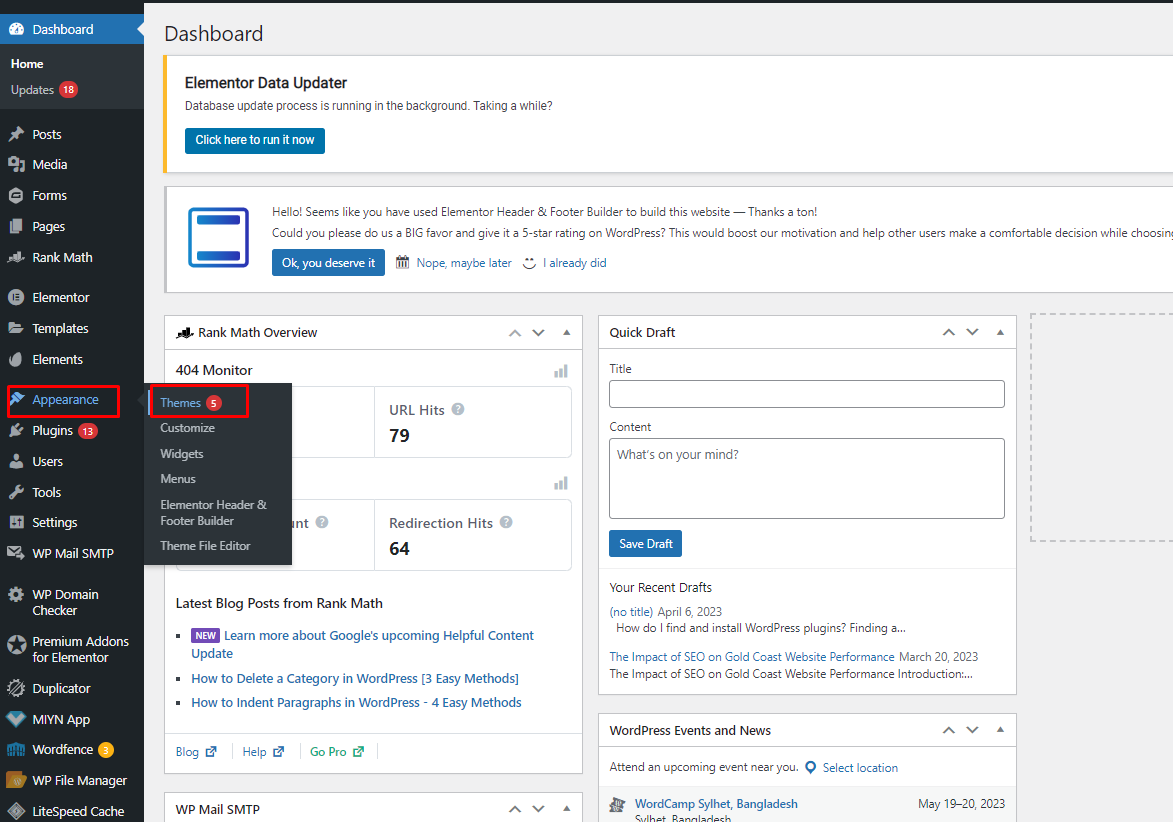Open Customize in Appearance submenu

(x=187, y=428)
